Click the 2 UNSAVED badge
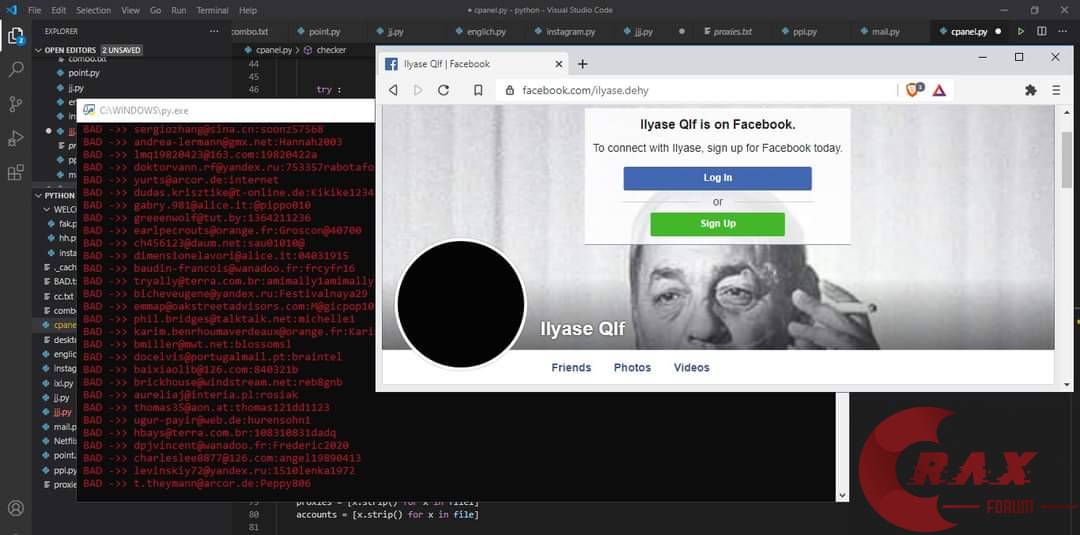Viewport: 1080px width, 535px height. coord(122,50)
